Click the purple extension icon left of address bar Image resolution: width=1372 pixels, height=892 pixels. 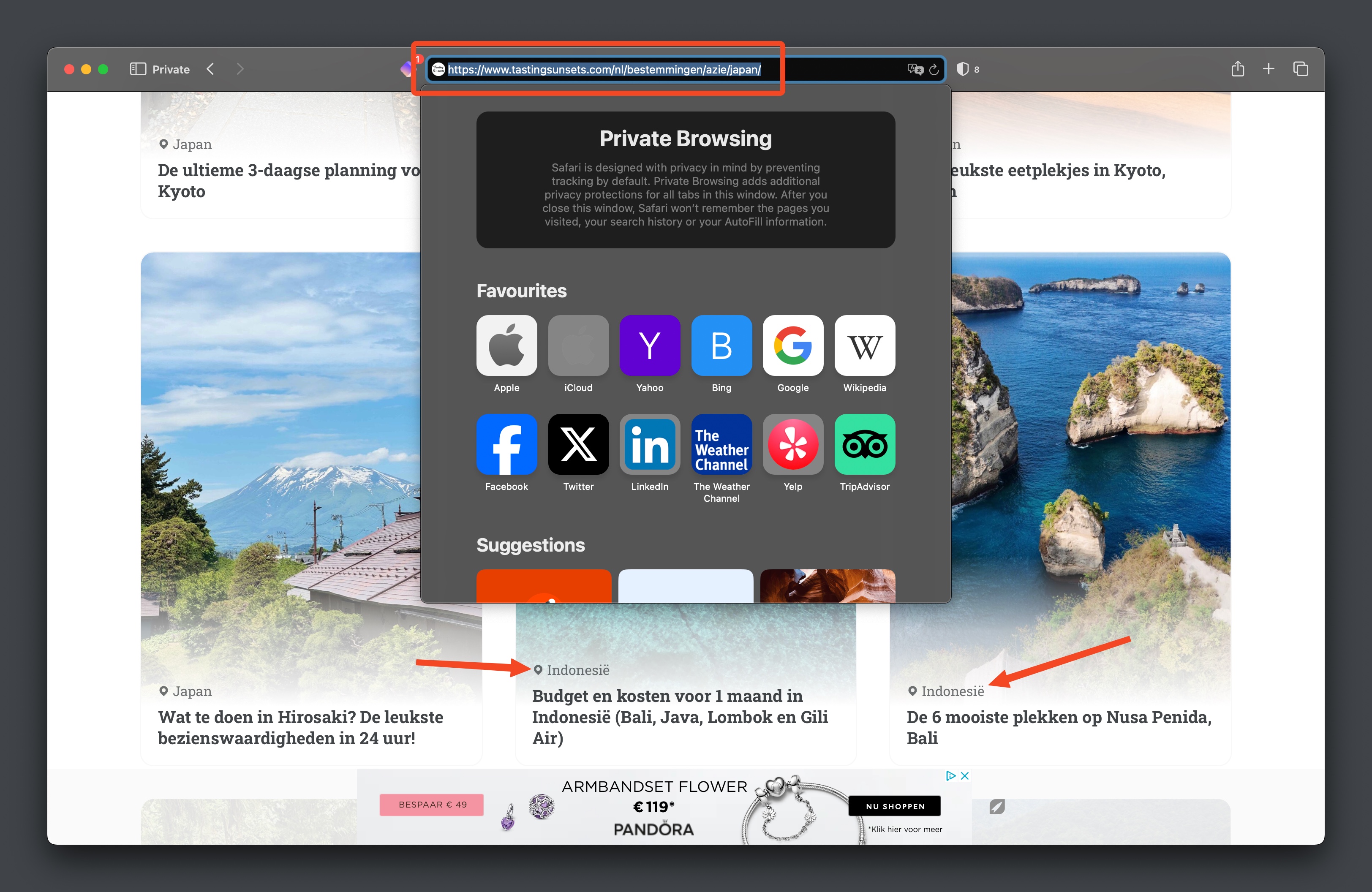408,69
